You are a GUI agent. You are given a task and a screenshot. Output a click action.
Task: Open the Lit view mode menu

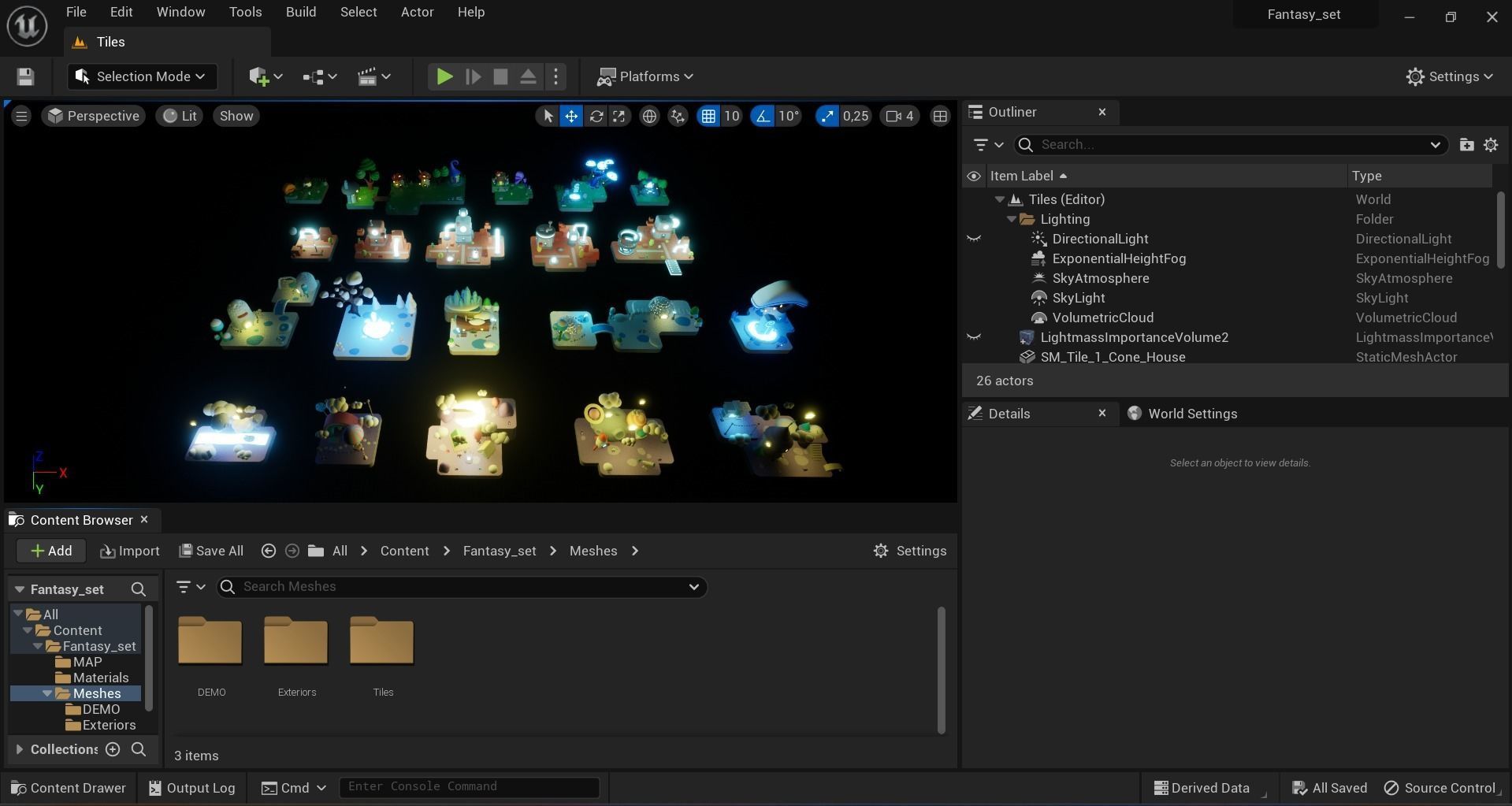point(180,117)
